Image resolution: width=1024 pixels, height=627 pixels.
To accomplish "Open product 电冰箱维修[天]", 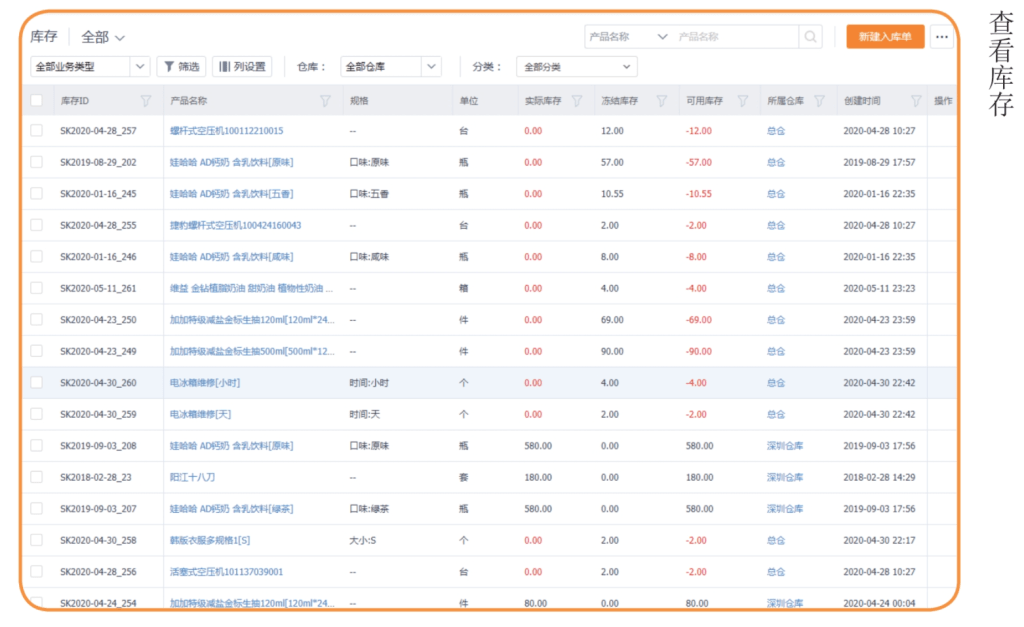I will [x=200, y=414].
